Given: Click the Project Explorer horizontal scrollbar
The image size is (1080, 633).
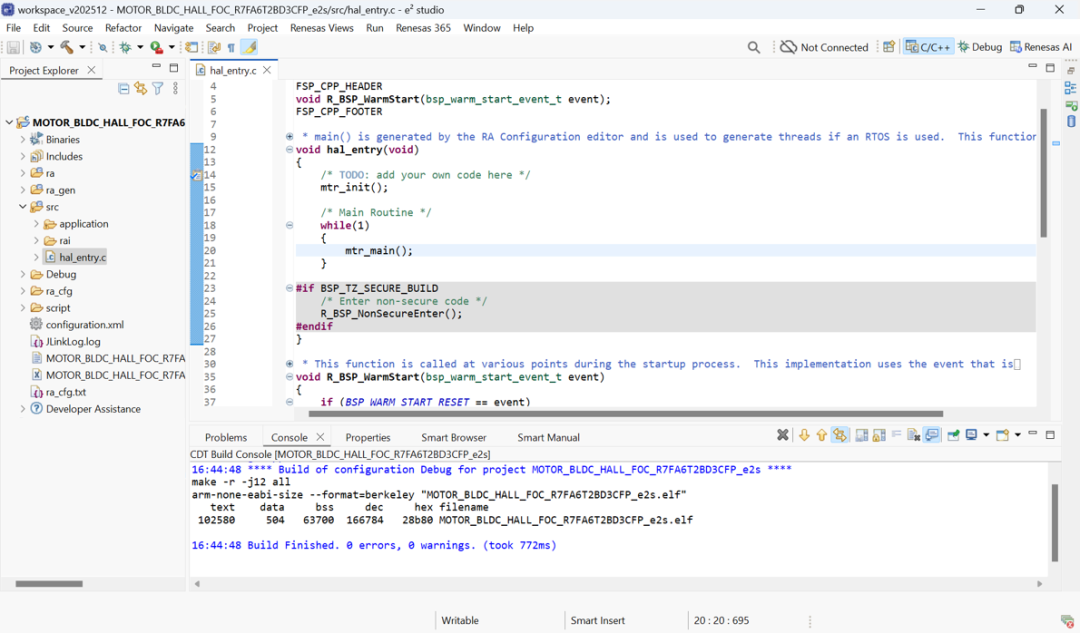Looking at the screenshot, I should coord(49,583).
